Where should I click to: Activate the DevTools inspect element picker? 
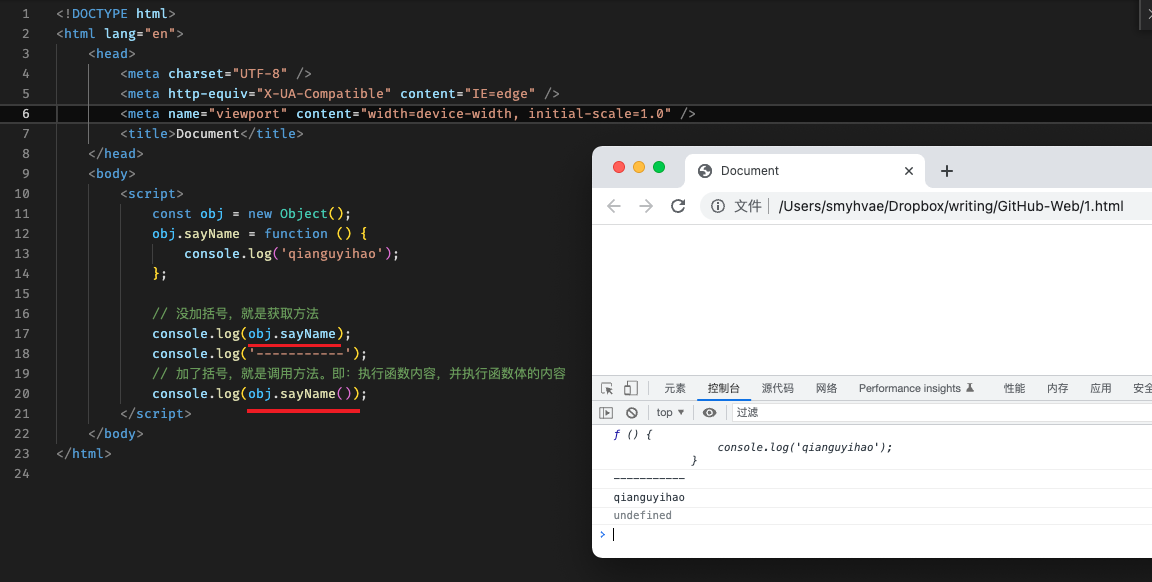coord(607,388)
